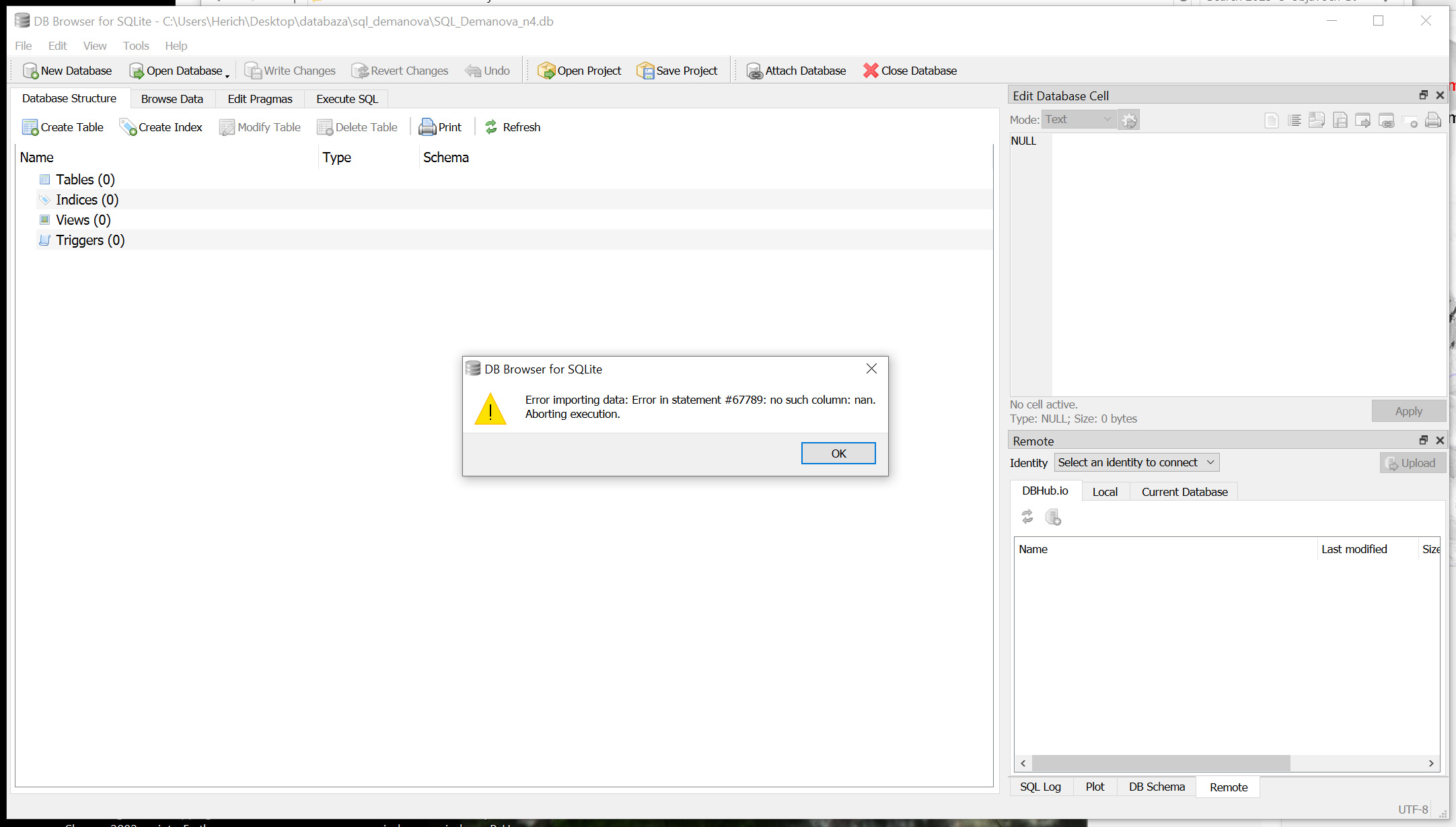Screen dimensions: 1456x827
Task: Switch to the Execute SQL tab
Action: click(347, 99)
